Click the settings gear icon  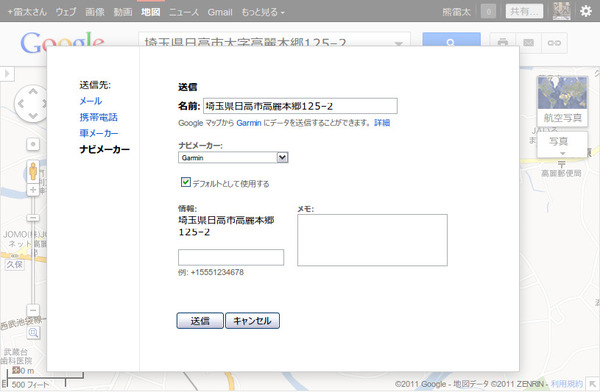click(586, 11)
